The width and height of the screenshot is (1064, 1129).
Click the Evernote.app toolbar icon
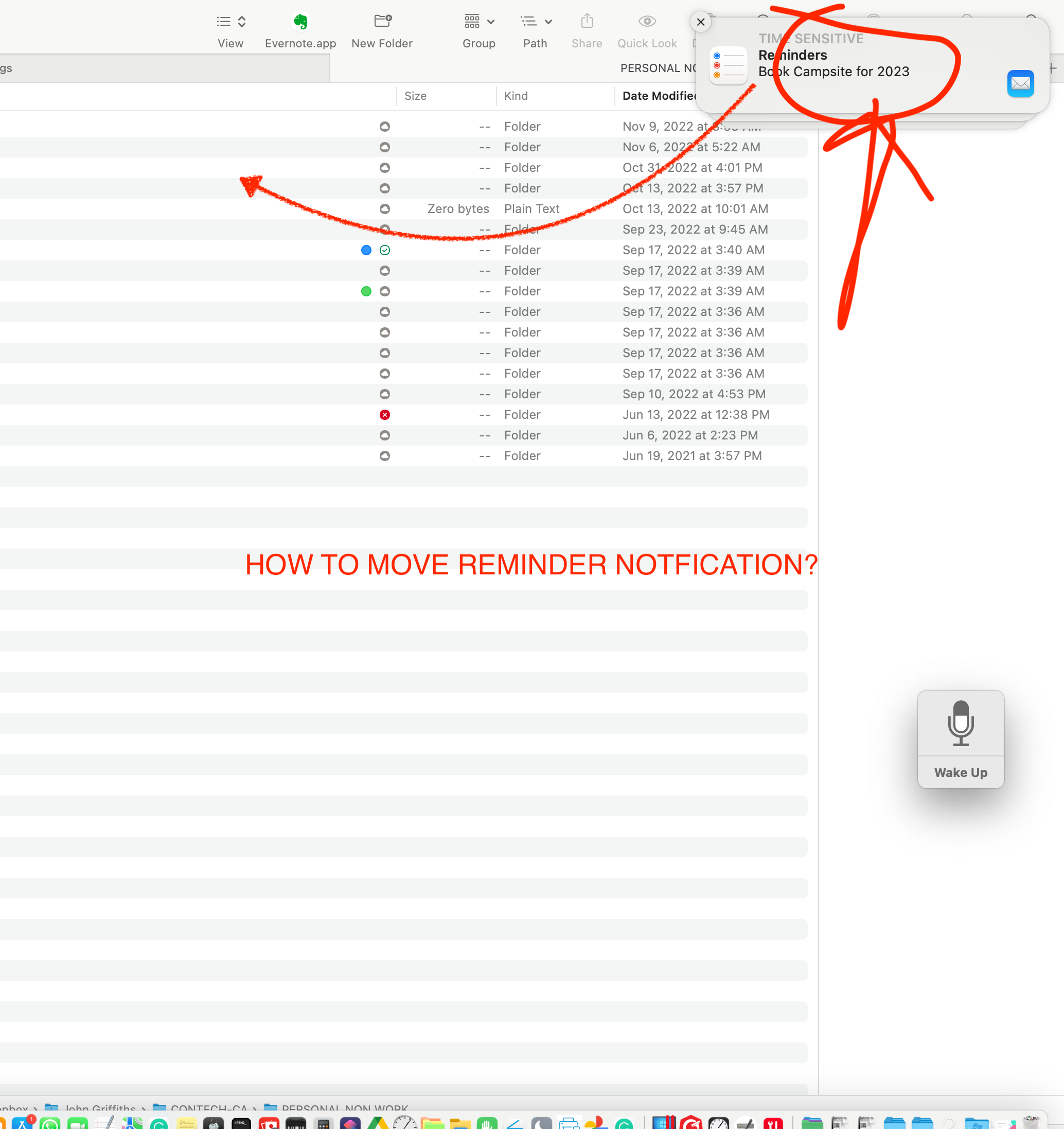(300, 23)
